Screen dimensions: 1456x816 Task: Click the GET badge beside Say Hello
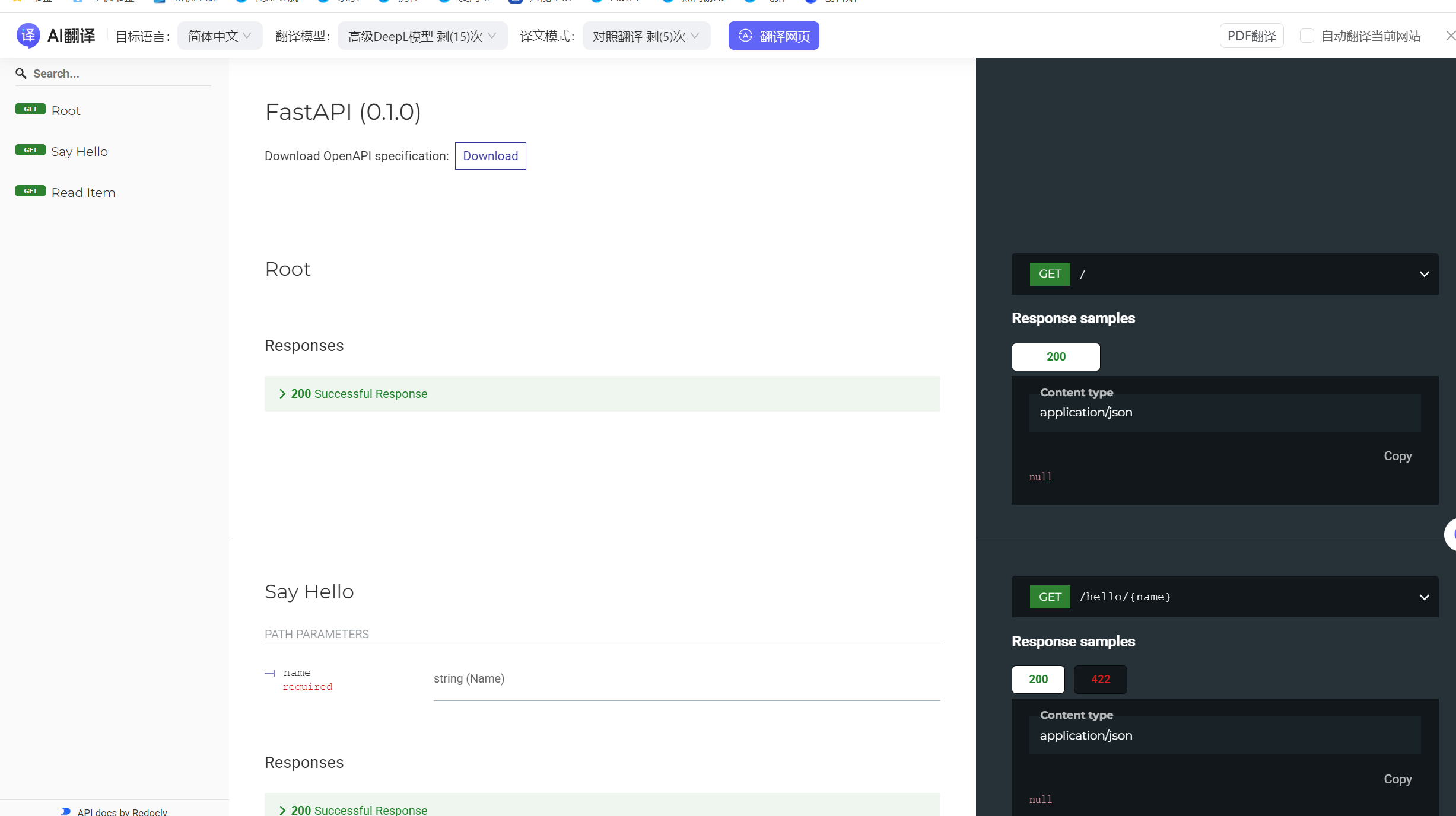30,150
